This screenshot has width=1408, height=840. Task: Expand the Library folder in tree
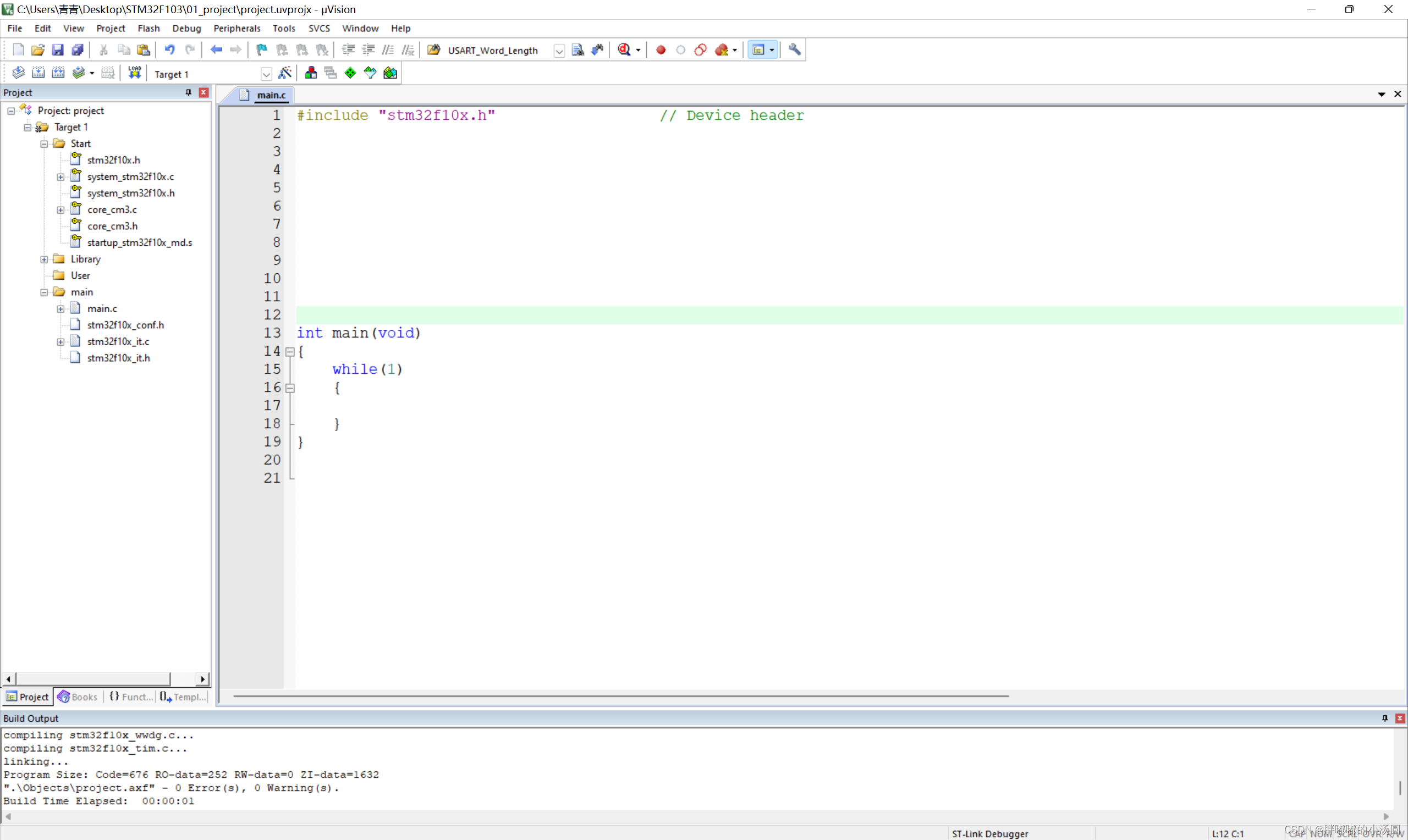(44, 259)
